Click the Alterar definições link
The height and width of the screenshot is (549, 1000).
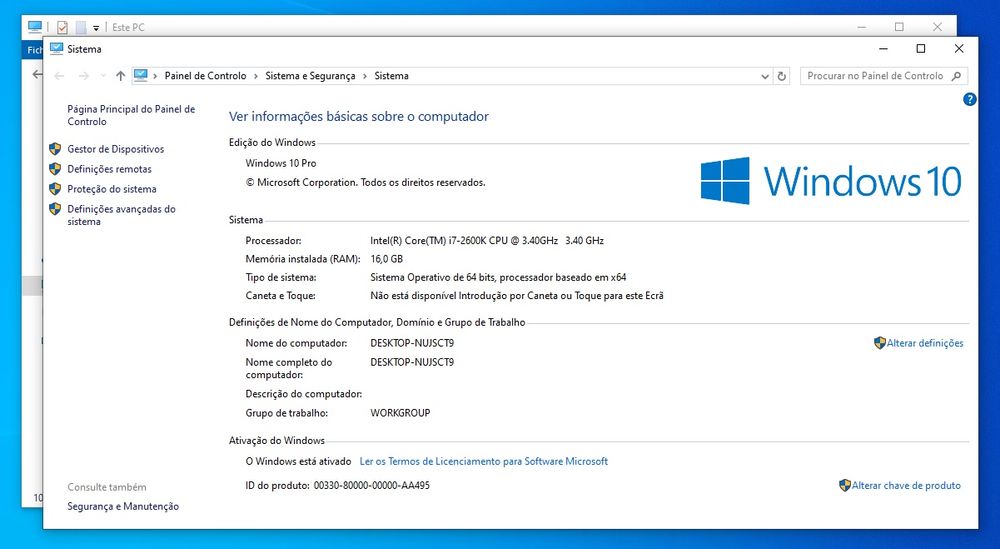[x=925, y=343]
